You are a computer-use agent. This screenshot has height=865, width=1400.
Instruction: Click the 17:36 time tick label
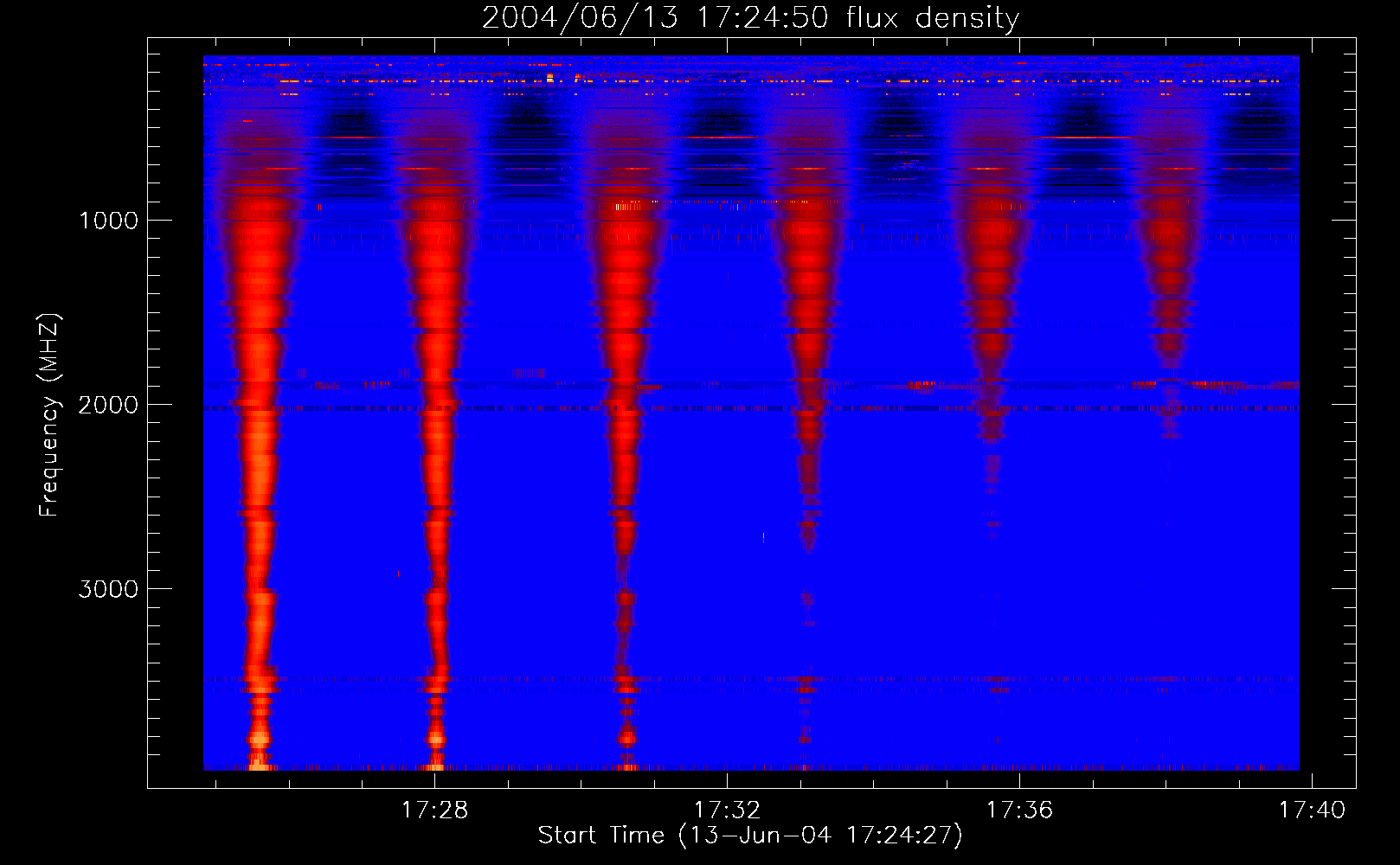click(x=1019, y=811)
